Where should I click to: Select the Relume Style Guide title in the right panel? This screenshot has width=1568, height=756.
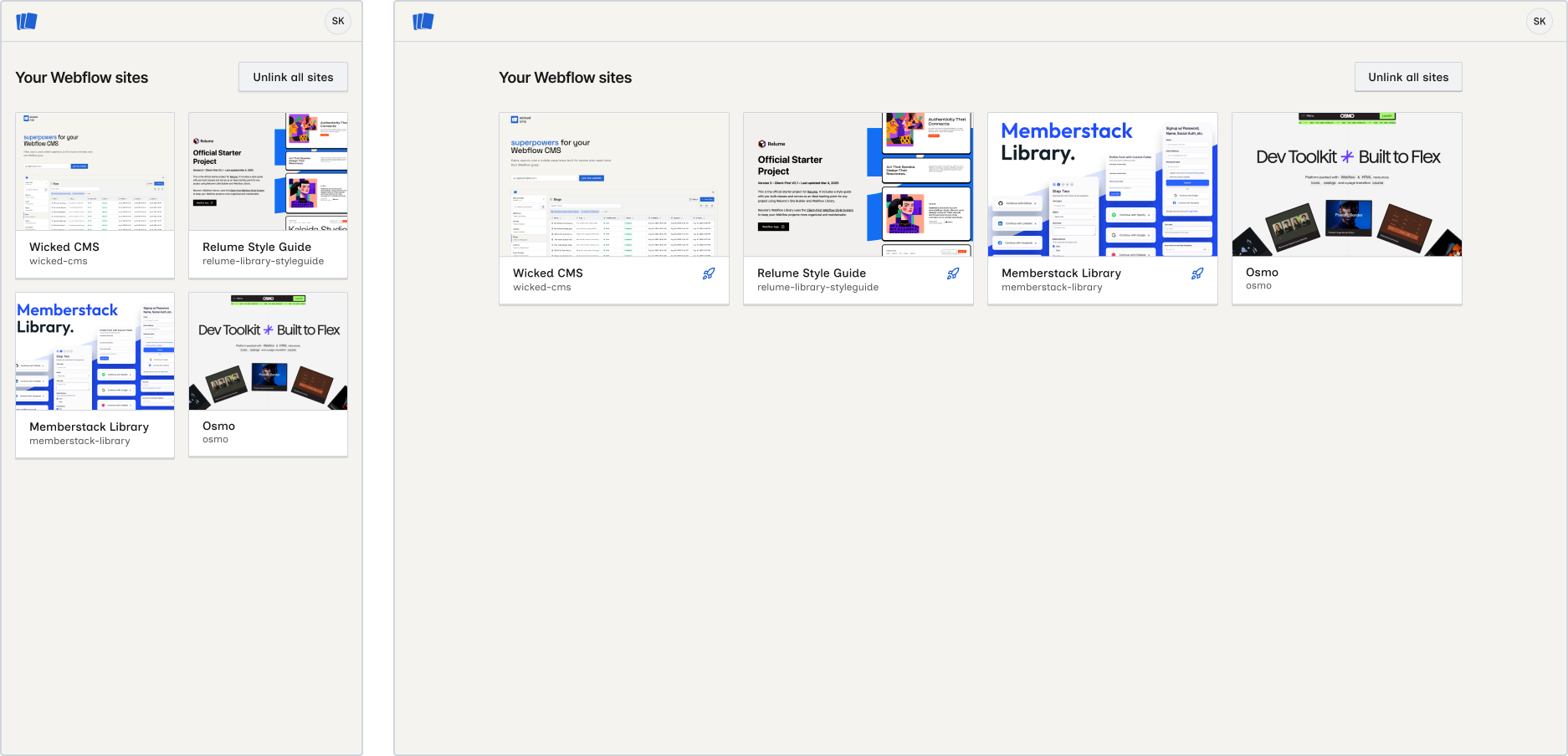pos(812,273)
